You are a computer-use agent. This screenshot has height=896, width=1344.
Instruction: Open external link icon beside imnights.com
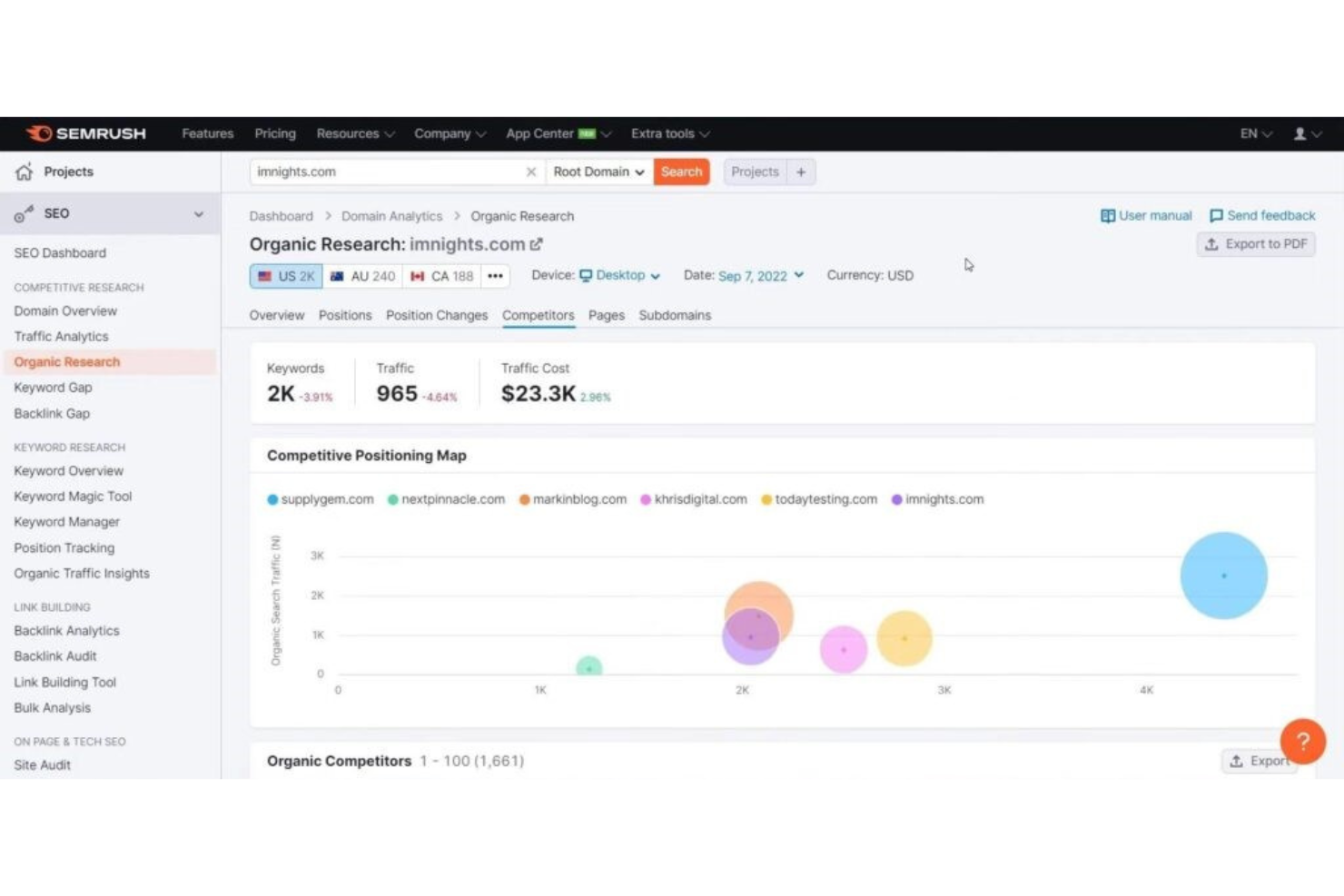(537, 244)
